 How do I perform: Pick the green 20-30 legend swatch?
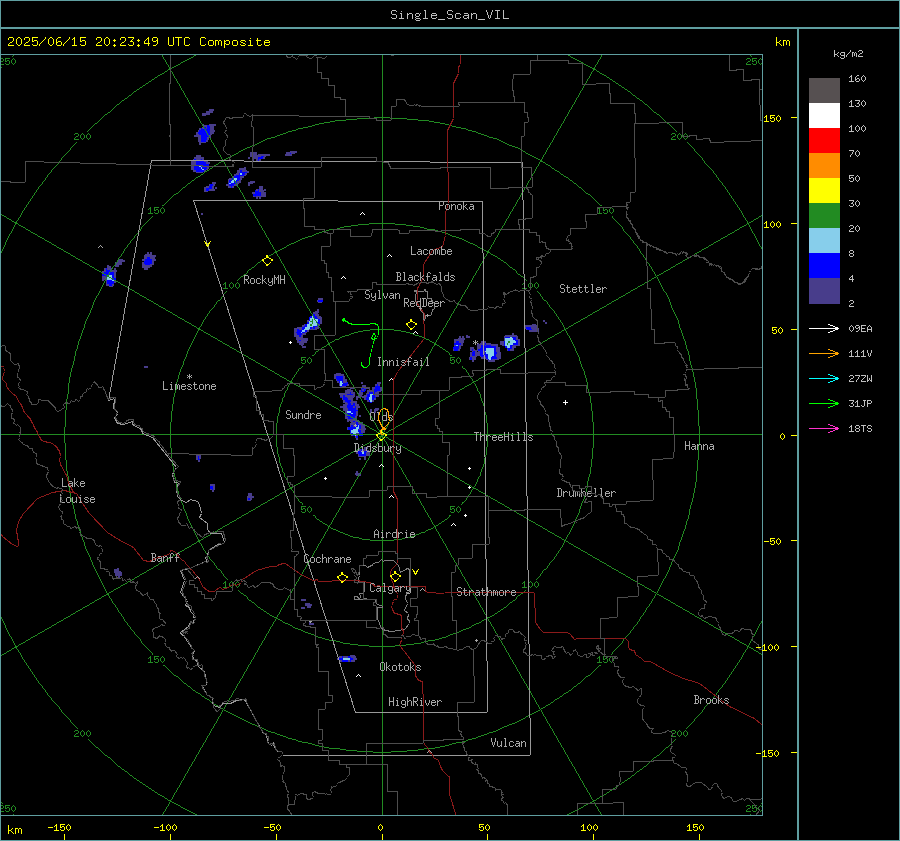click(x=824, y=216)
